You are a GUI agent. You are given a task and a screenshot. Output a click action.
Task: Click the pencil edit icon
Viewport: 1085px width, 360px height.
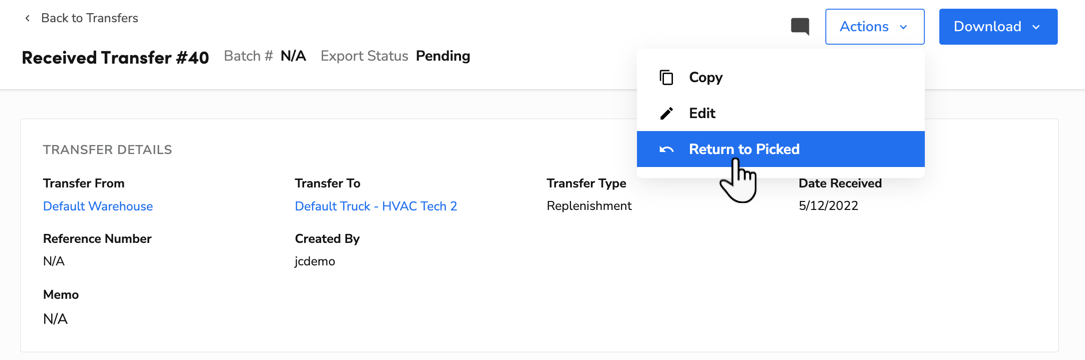[x=666, y=114]
